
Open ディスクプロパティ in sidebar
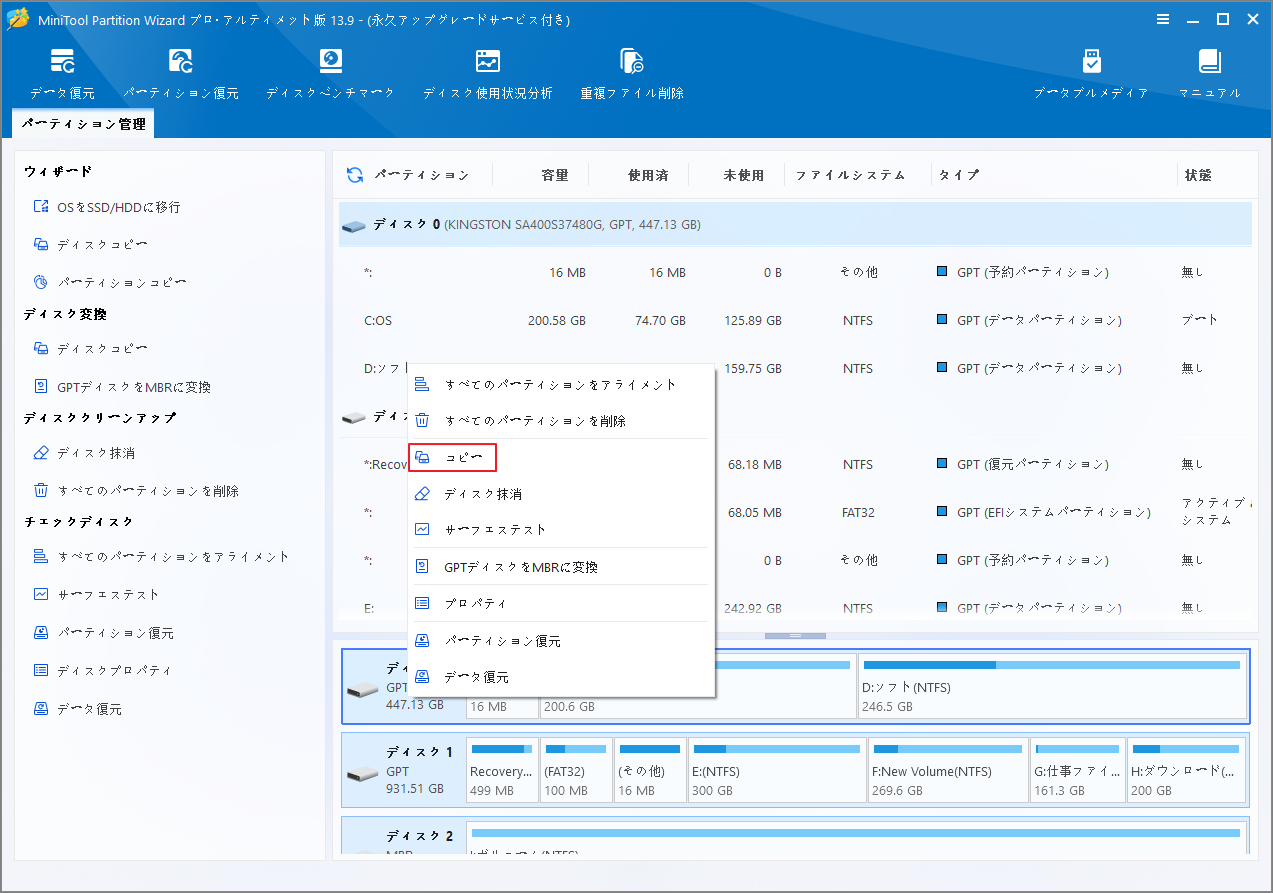click(102, 671)
